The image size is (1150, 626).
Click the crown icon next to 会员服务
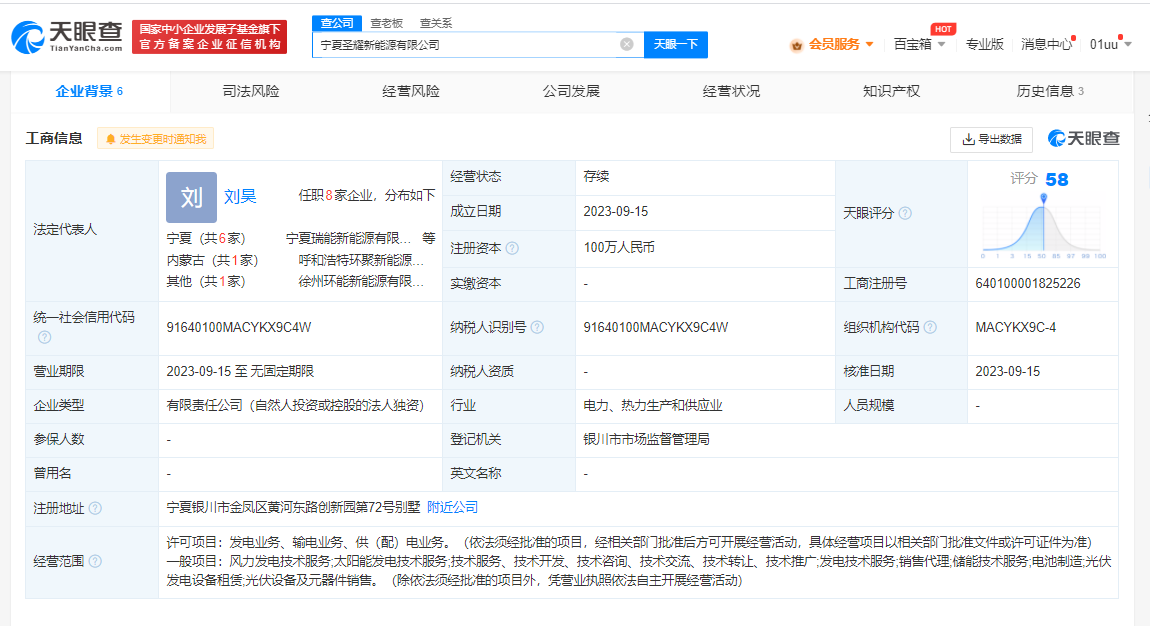798,45
